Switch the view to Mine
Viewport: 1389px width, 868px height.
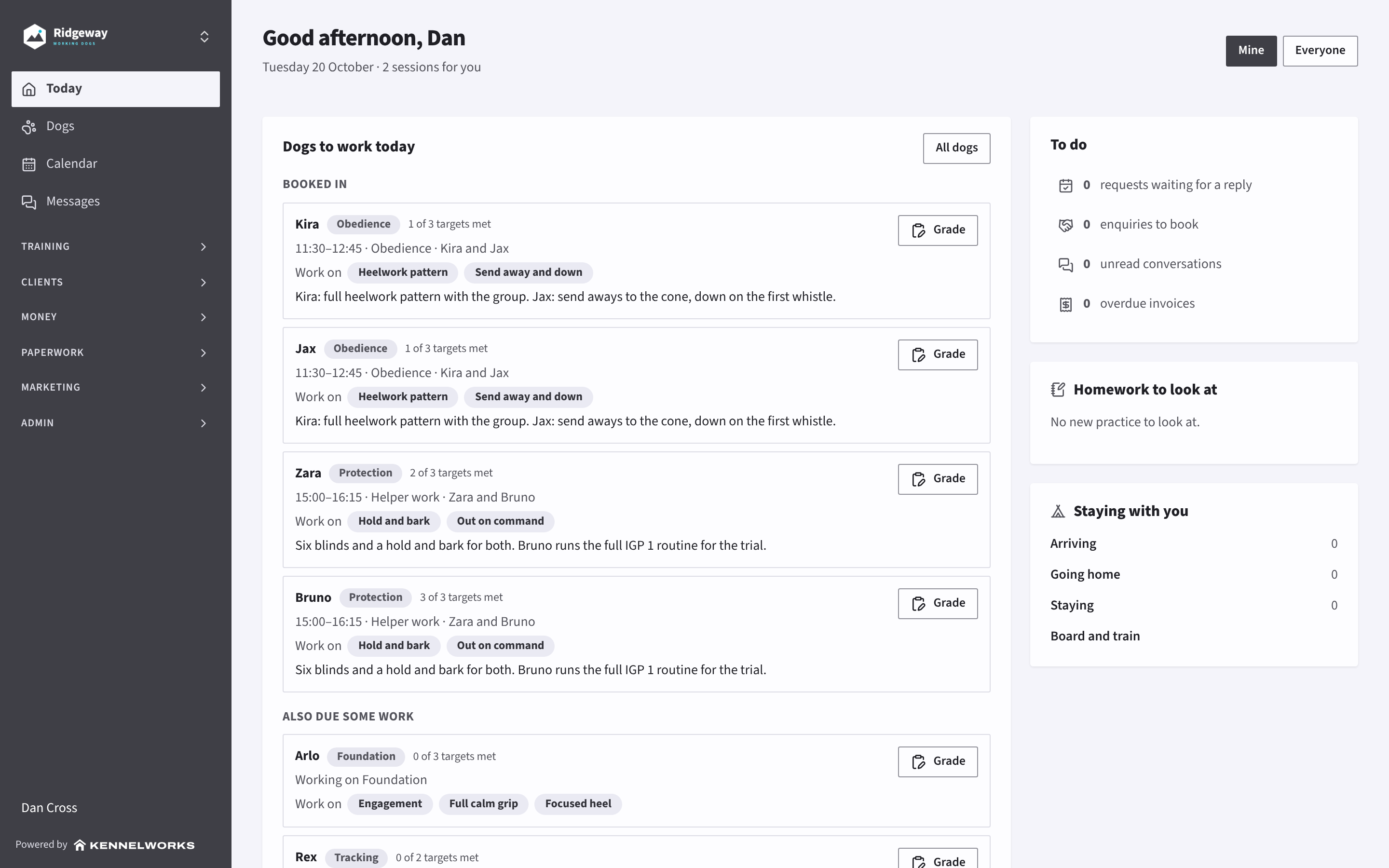(1251, 51)
